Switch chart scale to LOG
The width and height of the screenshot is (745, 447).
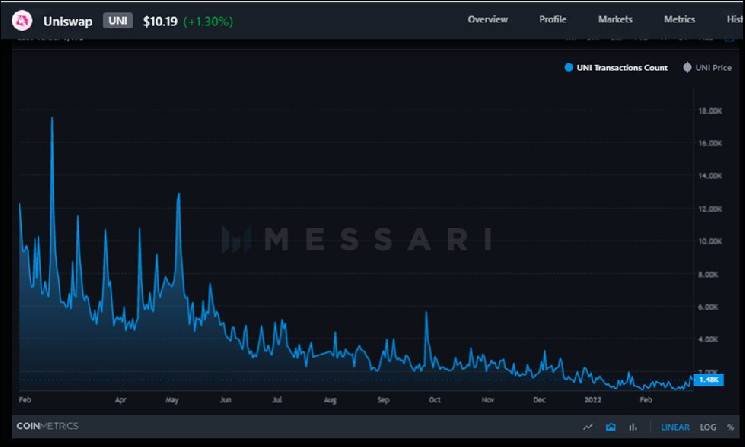(x=706, y=426)
